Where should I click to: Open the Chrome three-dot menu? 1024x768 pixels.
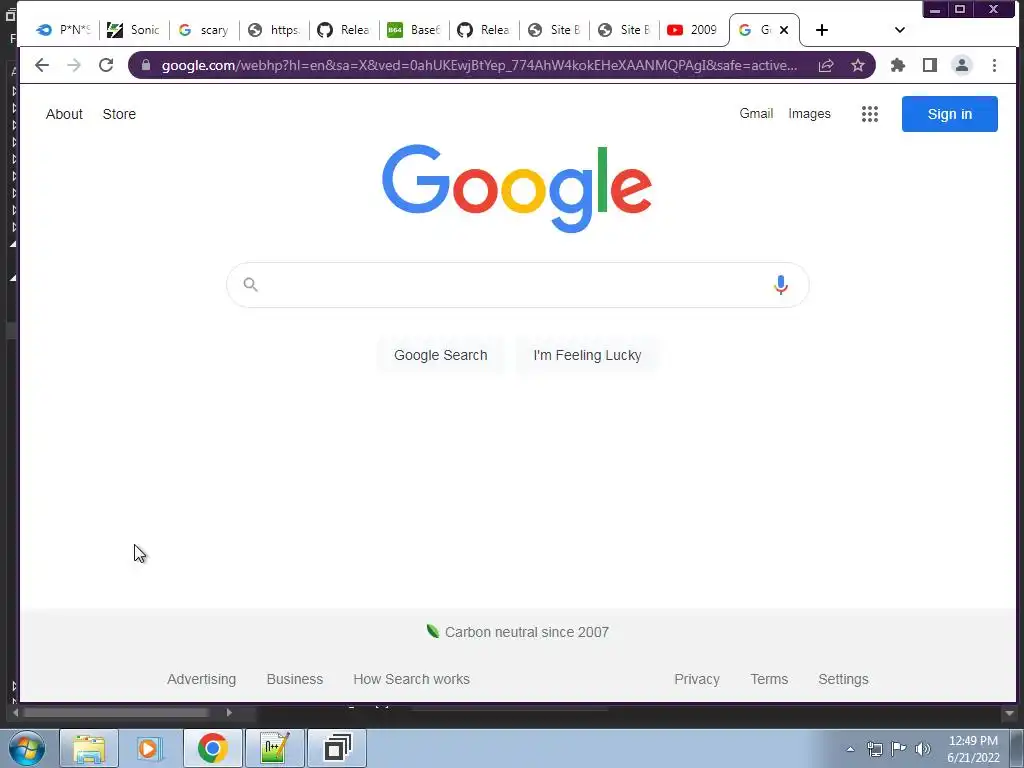[x=994, y=65]
